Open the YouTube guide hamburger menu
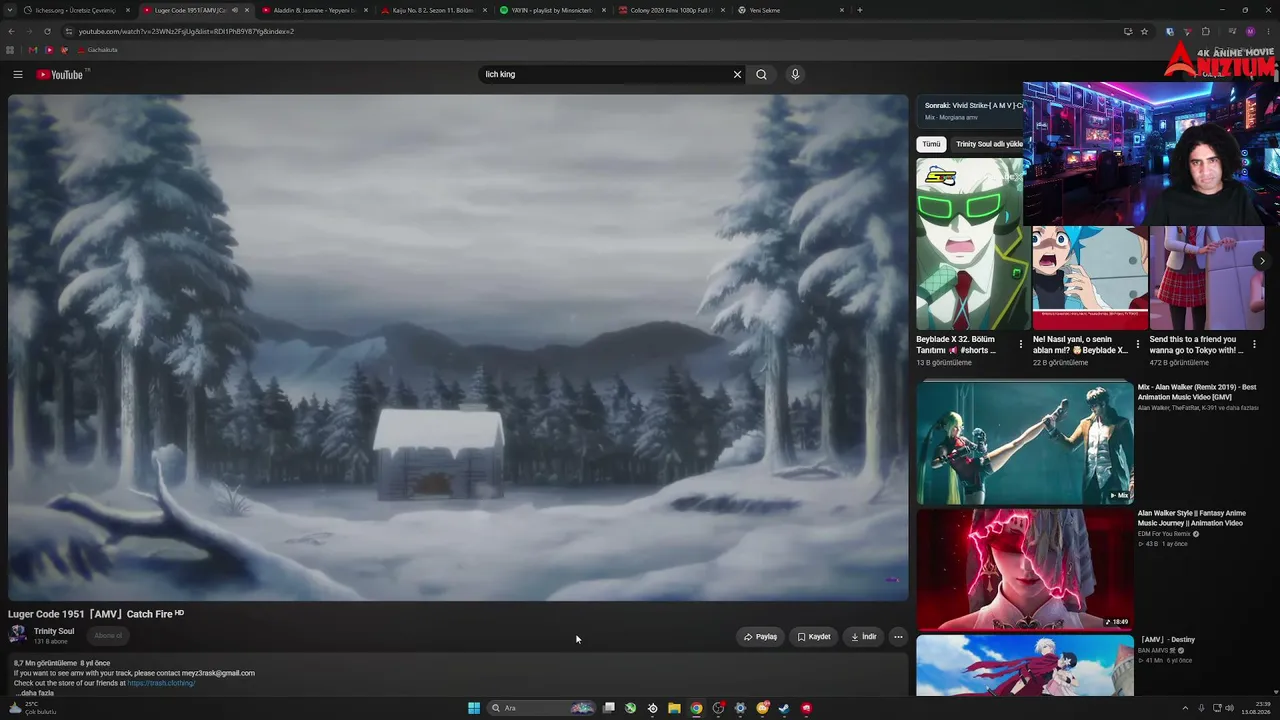Viewport: 1280px width, 720px height. coord(18,74)
